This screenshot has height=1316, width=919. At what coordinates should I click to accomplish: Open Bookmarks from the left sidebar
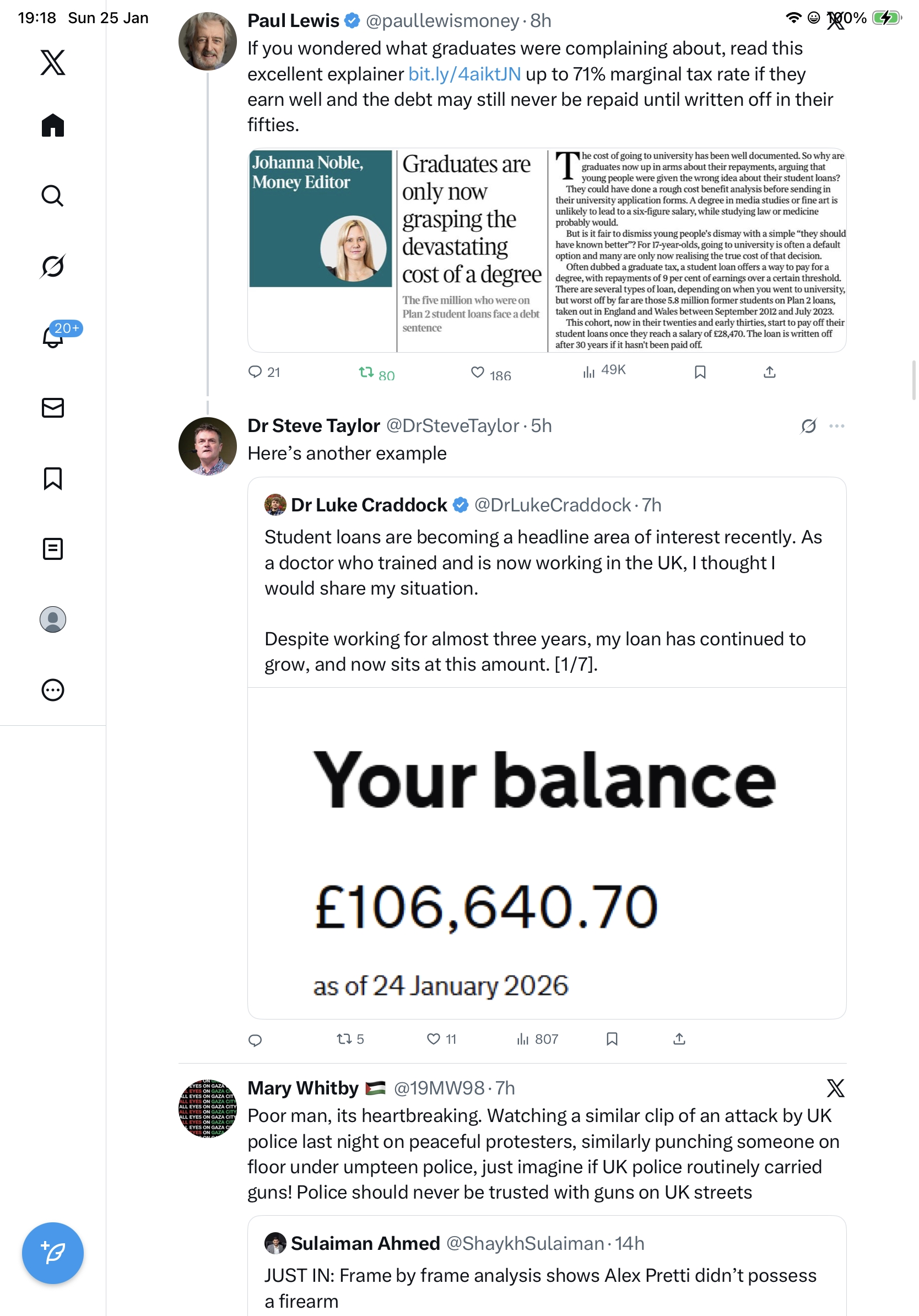pyautogui.click(x=53, y=478)
